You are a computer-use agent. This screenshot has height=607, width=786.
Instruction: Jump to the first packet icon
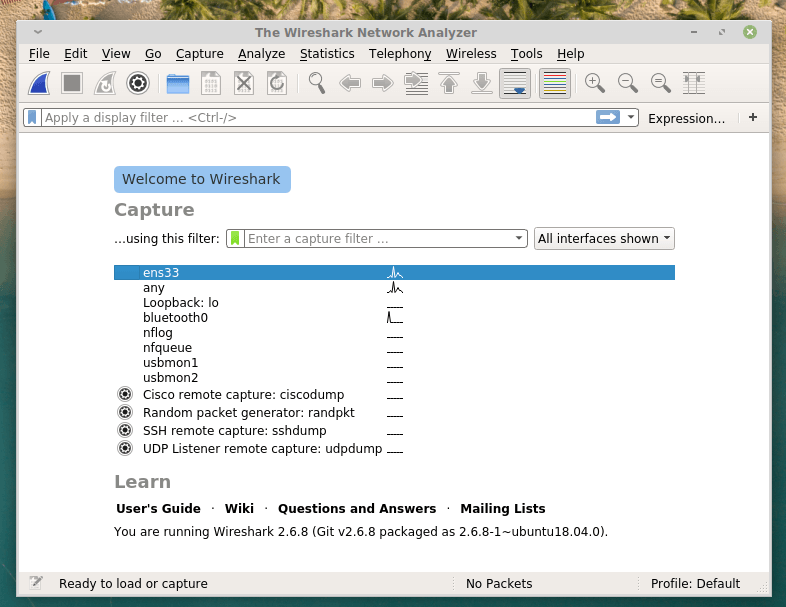coord(449,83)
